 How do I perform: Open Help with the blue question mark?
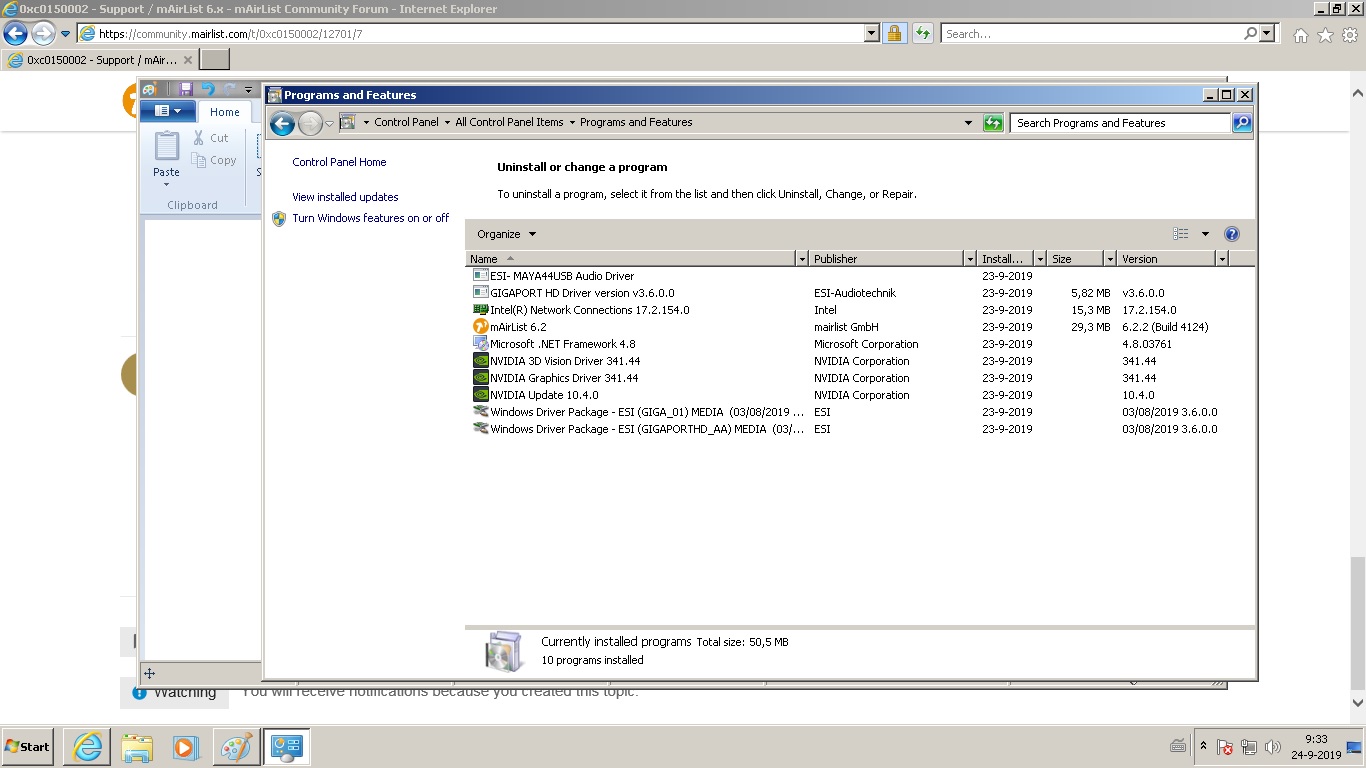click(1232, 234)
